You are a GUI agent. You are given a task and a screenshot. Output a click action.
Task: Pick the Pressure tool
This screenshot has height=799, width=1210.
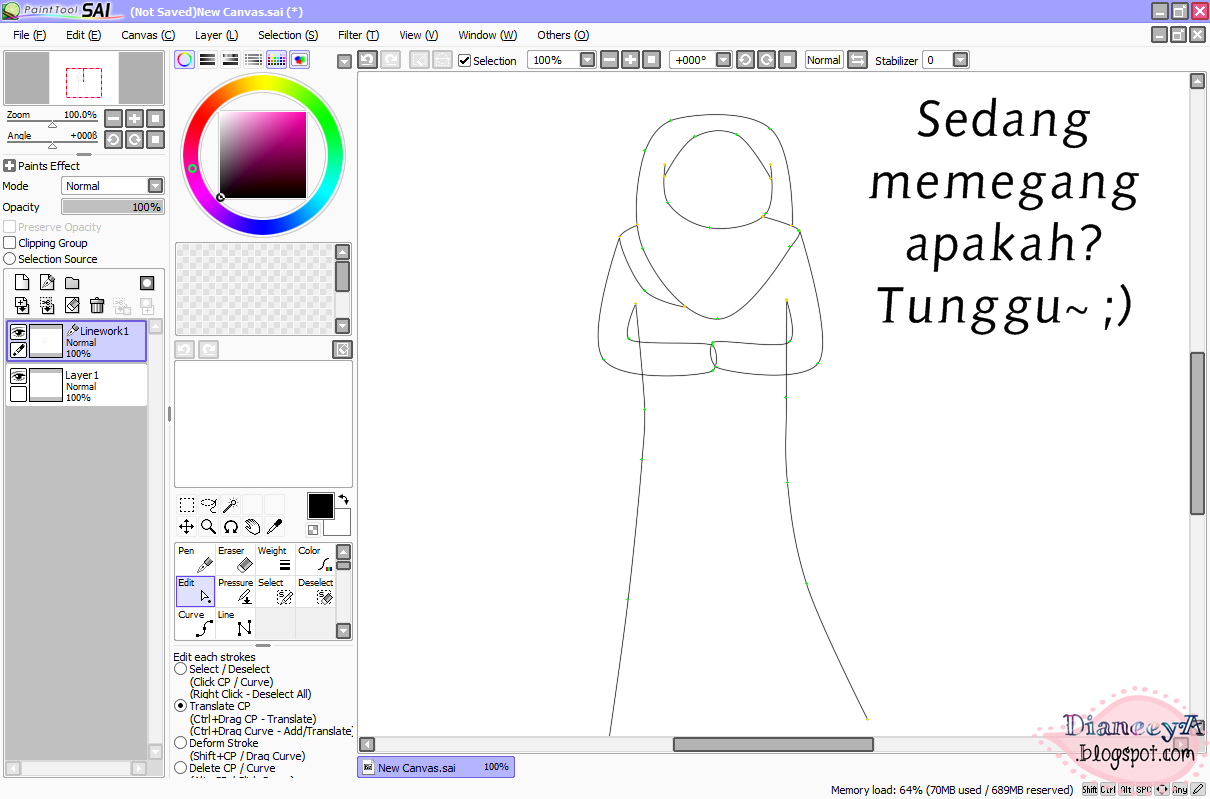[235, 591]
